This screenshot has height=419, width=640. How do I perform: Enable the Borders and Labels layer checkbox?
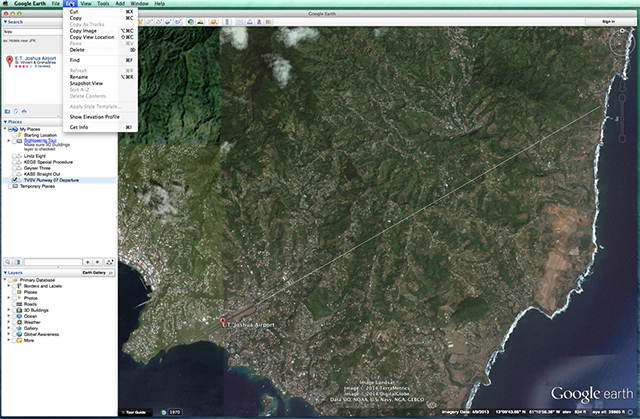[x=14, y=286]
